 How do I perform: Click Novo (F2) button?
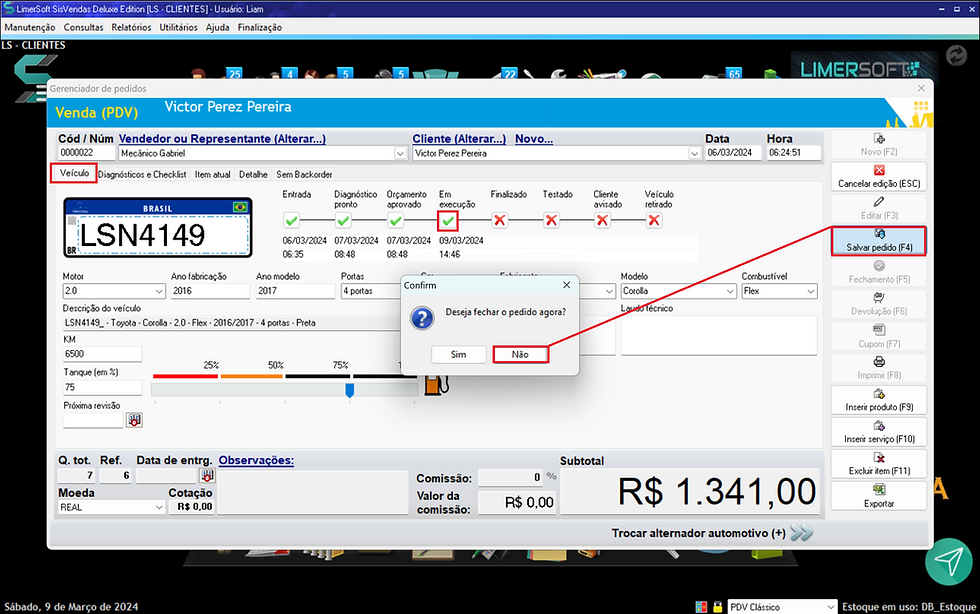(878, 144)
